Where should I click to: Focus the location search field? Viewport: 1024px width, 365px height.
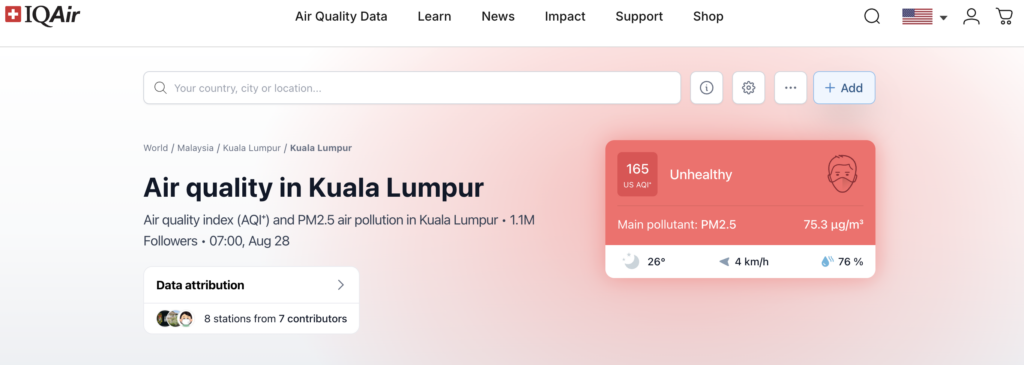coord(412,87)
